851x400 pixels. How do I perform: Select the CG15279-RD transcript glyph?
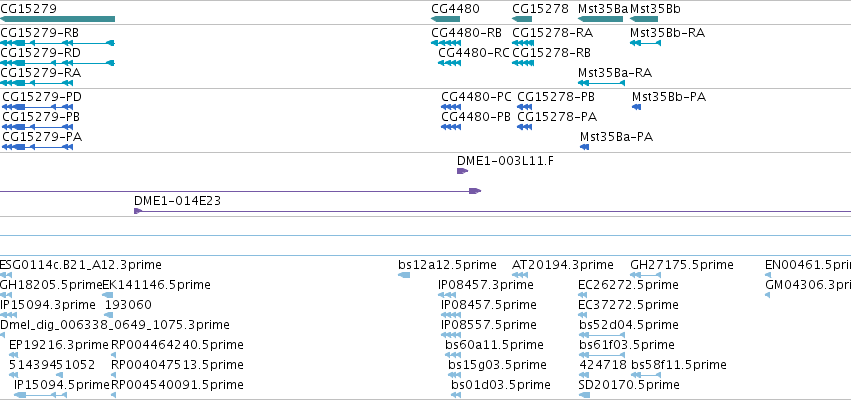pos(57,63)
